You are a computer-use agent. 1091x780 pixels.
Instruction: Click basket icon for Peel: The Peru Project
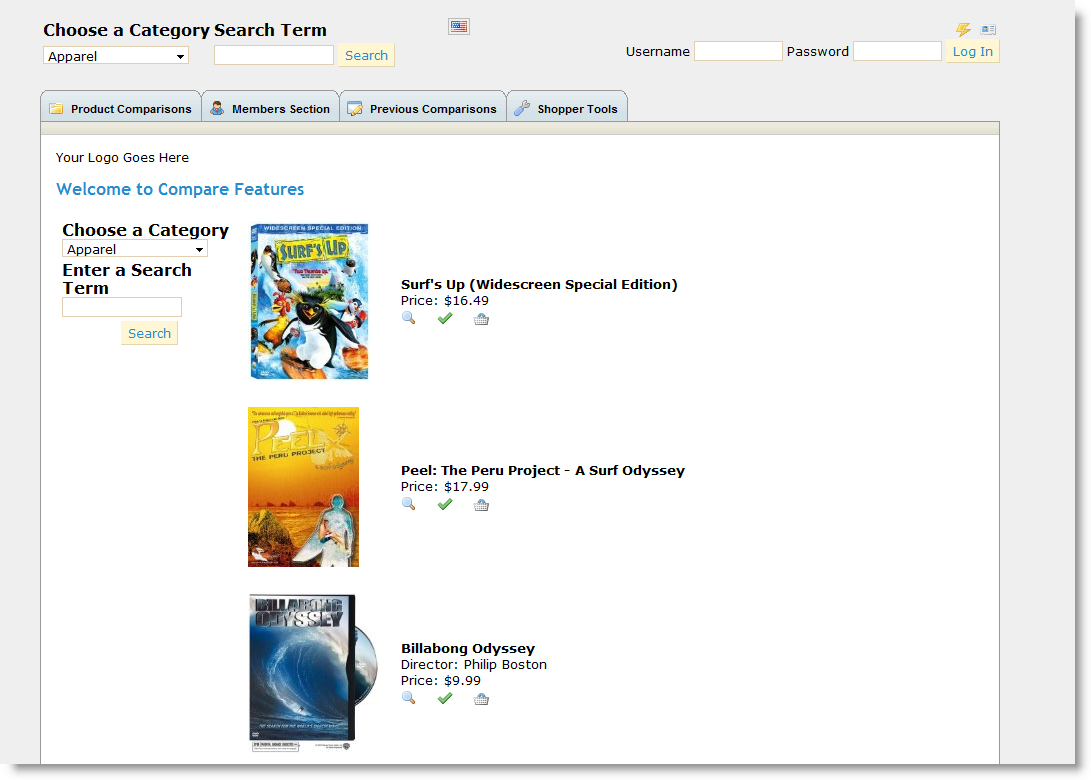(481, 505)
